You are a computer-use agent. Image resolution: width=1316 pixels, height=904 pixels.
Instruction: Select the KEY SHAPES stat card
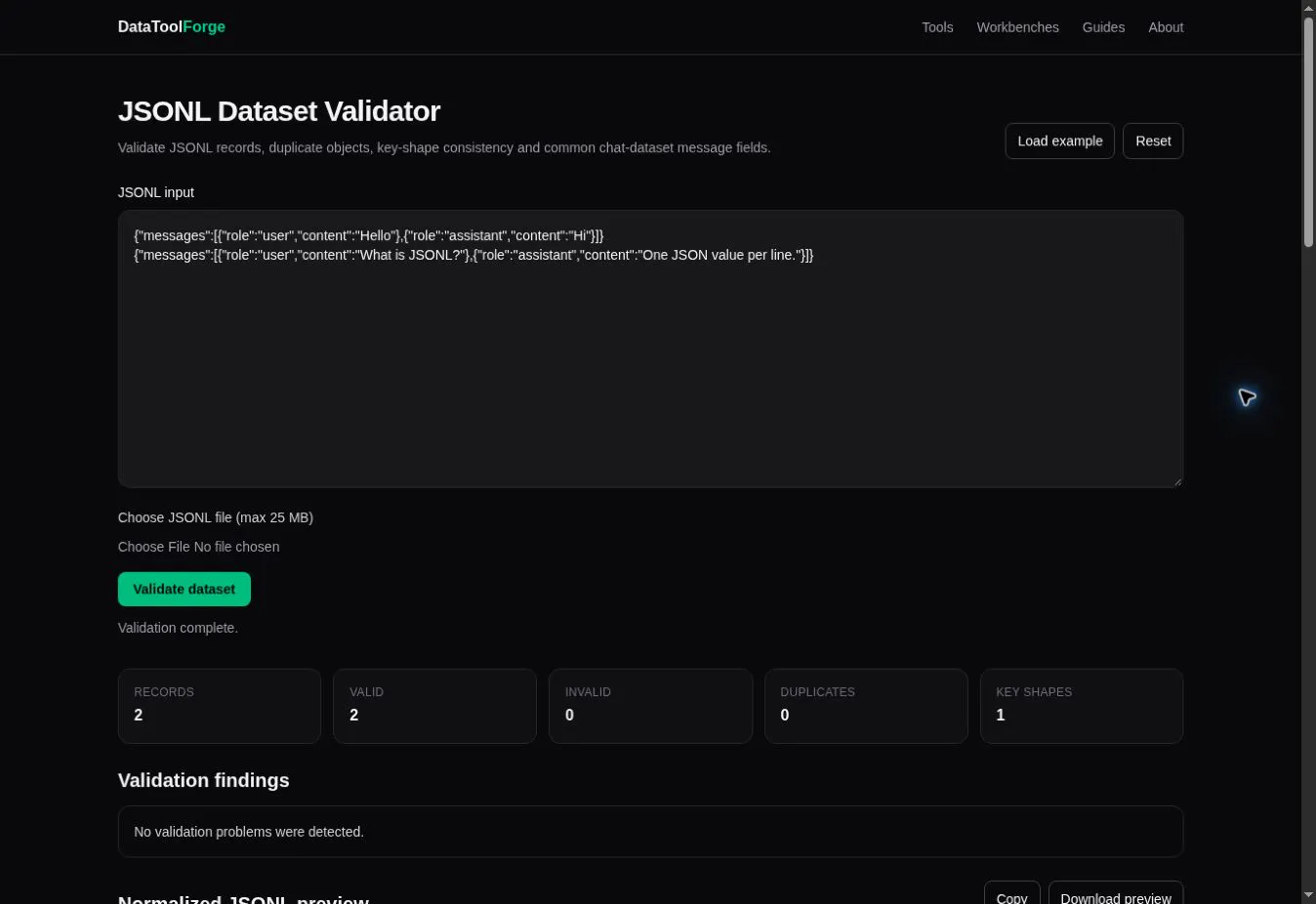click(1082, 706)
